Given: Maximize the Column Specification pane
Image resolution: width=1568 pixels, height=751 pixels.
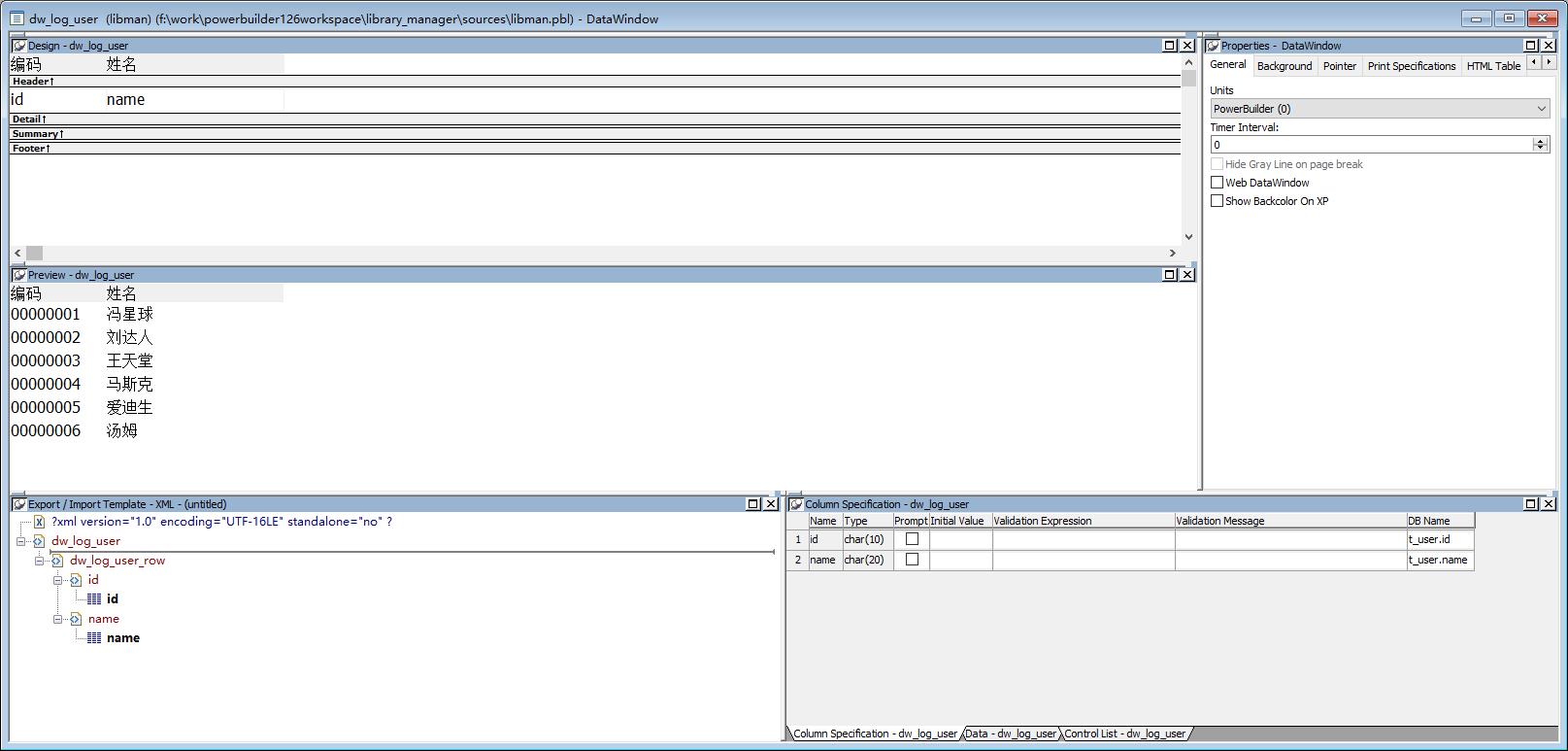Looking at the screenshot, I should coord(1531,504).
